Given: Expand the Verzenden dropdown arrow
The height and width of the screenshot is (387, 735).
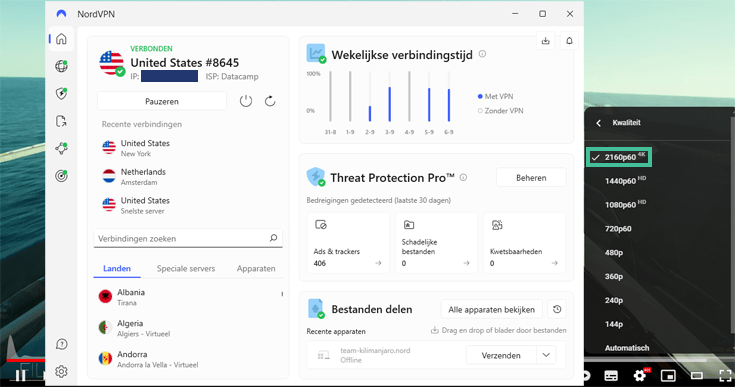Looking at the screenshot, I should (546, 355).
